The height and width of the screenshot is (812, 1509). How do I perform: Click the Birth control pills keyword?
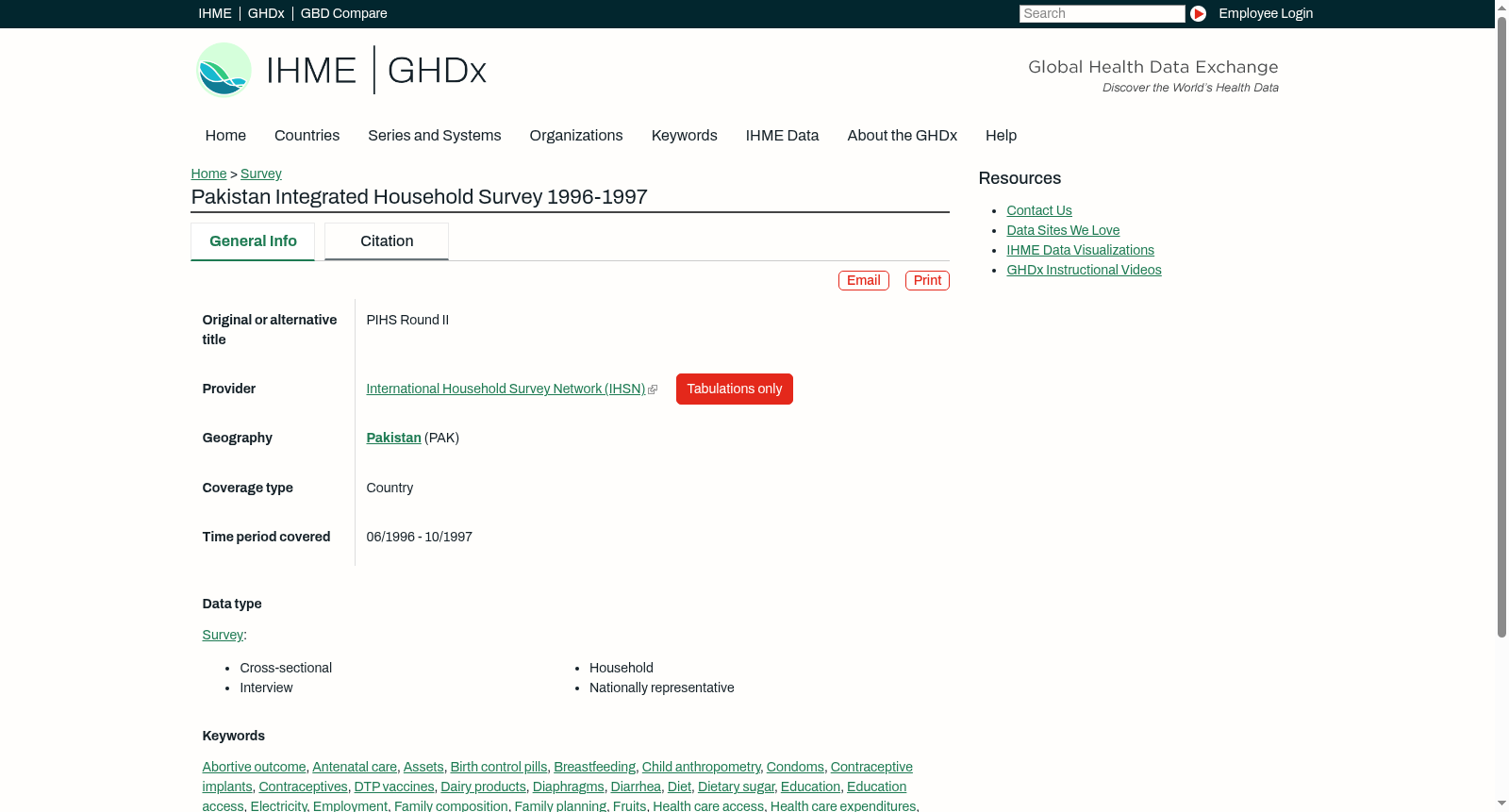(499, 767)
